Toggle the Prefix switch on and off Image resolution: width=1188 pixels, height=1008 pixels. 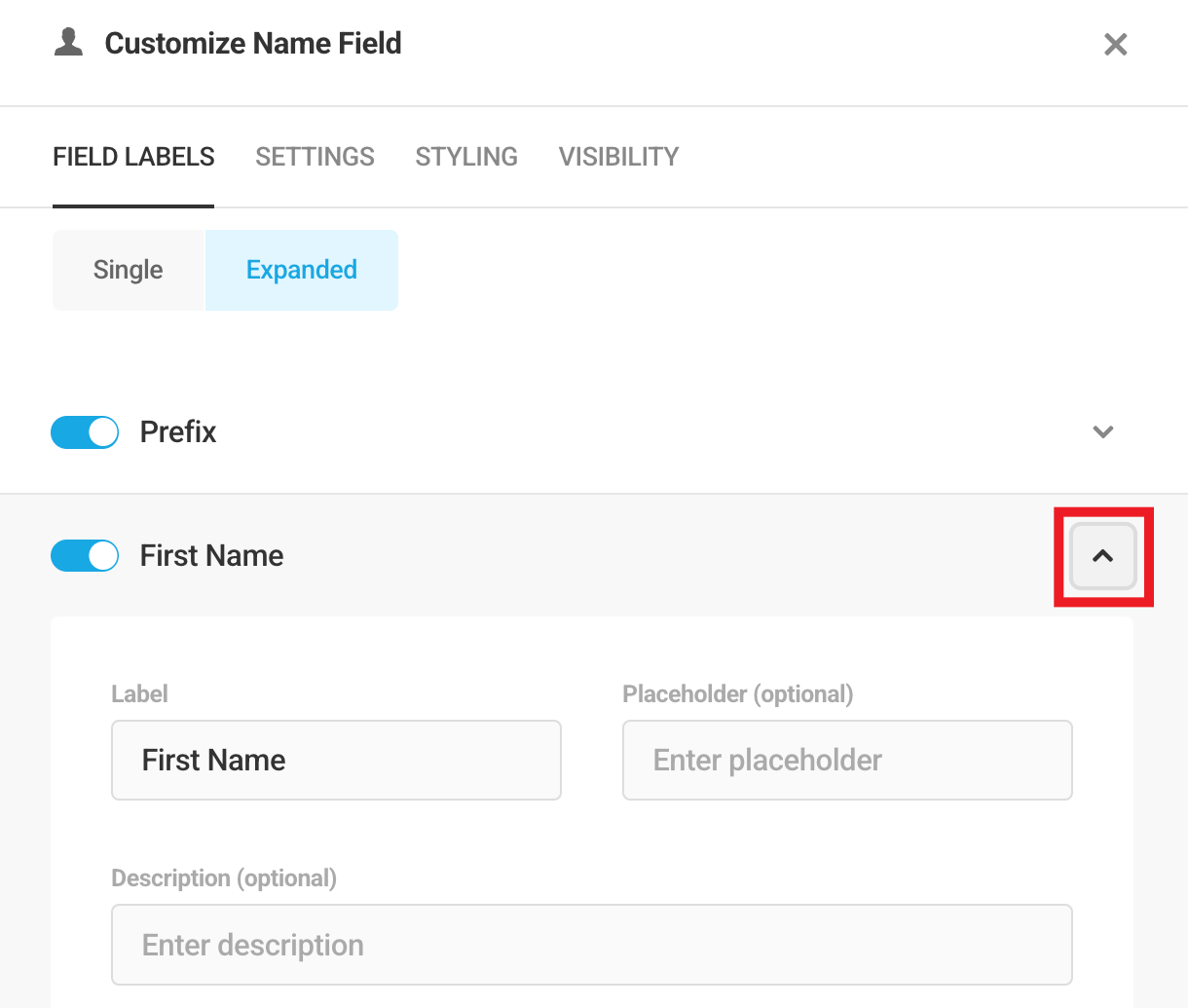tap(85, 431)
